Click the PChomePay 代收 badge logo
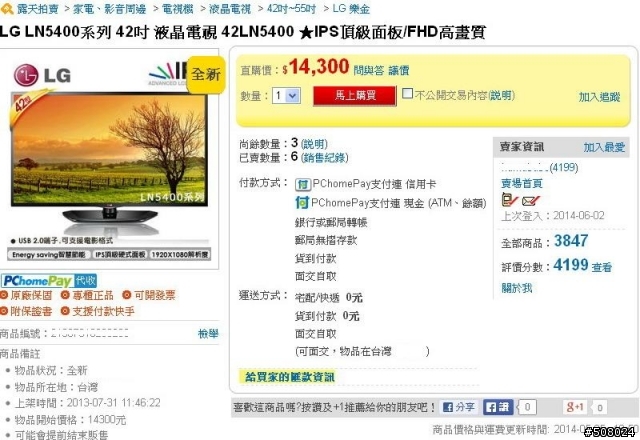This screenshot has width=640, height=440. pyautogui.click(x=49, y=281)
